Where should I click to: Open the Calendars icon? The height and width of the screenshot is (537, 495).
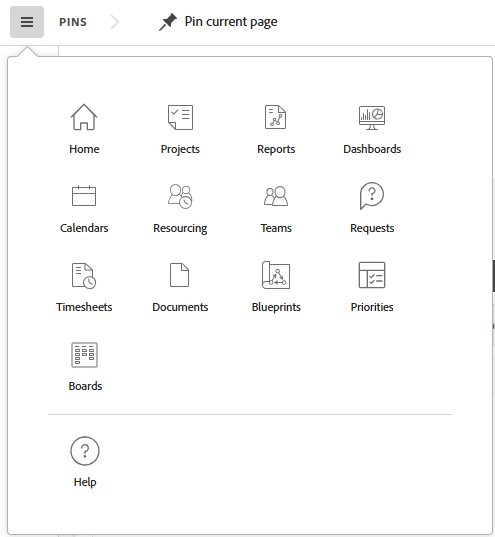click(x=84, y=196)
